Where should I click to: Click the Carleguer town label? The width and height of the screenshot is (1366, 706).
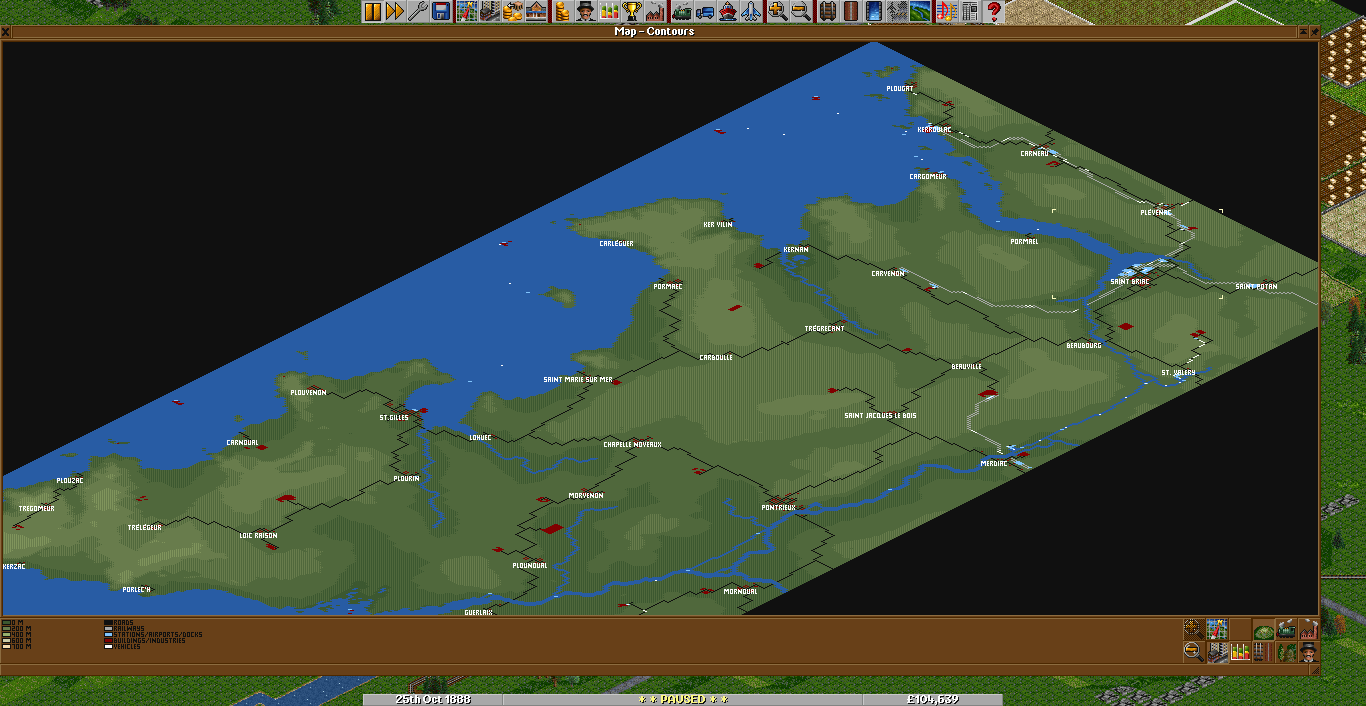click(616, 244)
